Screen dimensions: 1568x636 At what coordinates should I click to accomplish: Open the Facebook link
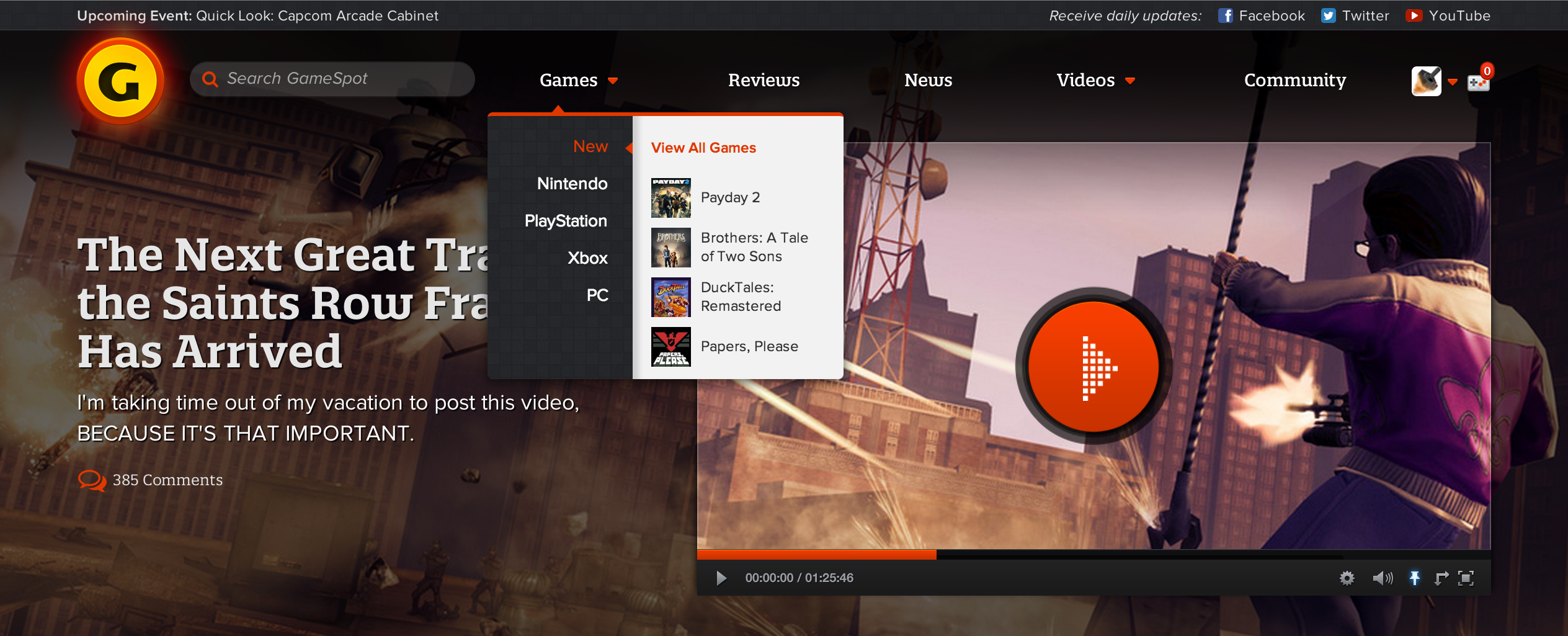1272,16
